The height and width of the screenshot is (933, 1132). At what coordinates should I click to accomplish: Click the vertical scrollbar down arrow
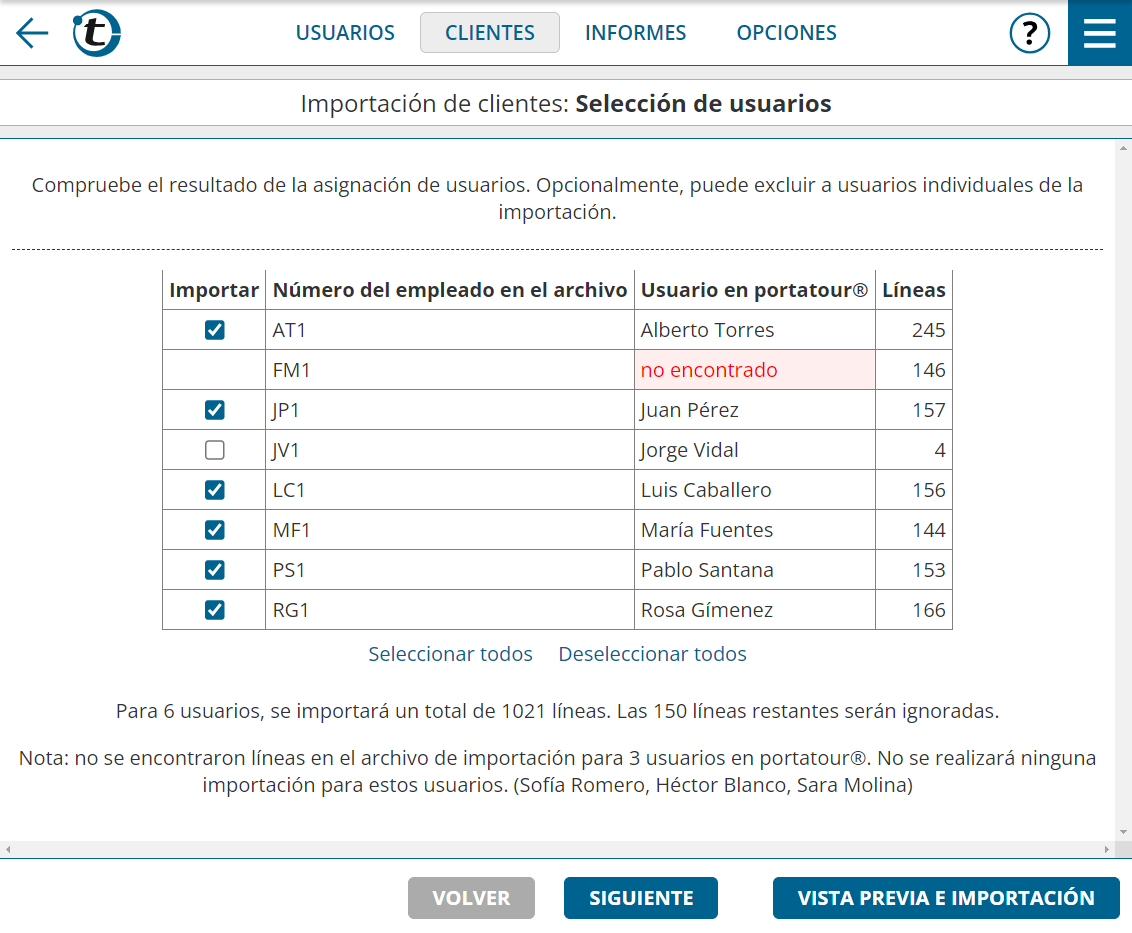tap(1123, 832)
